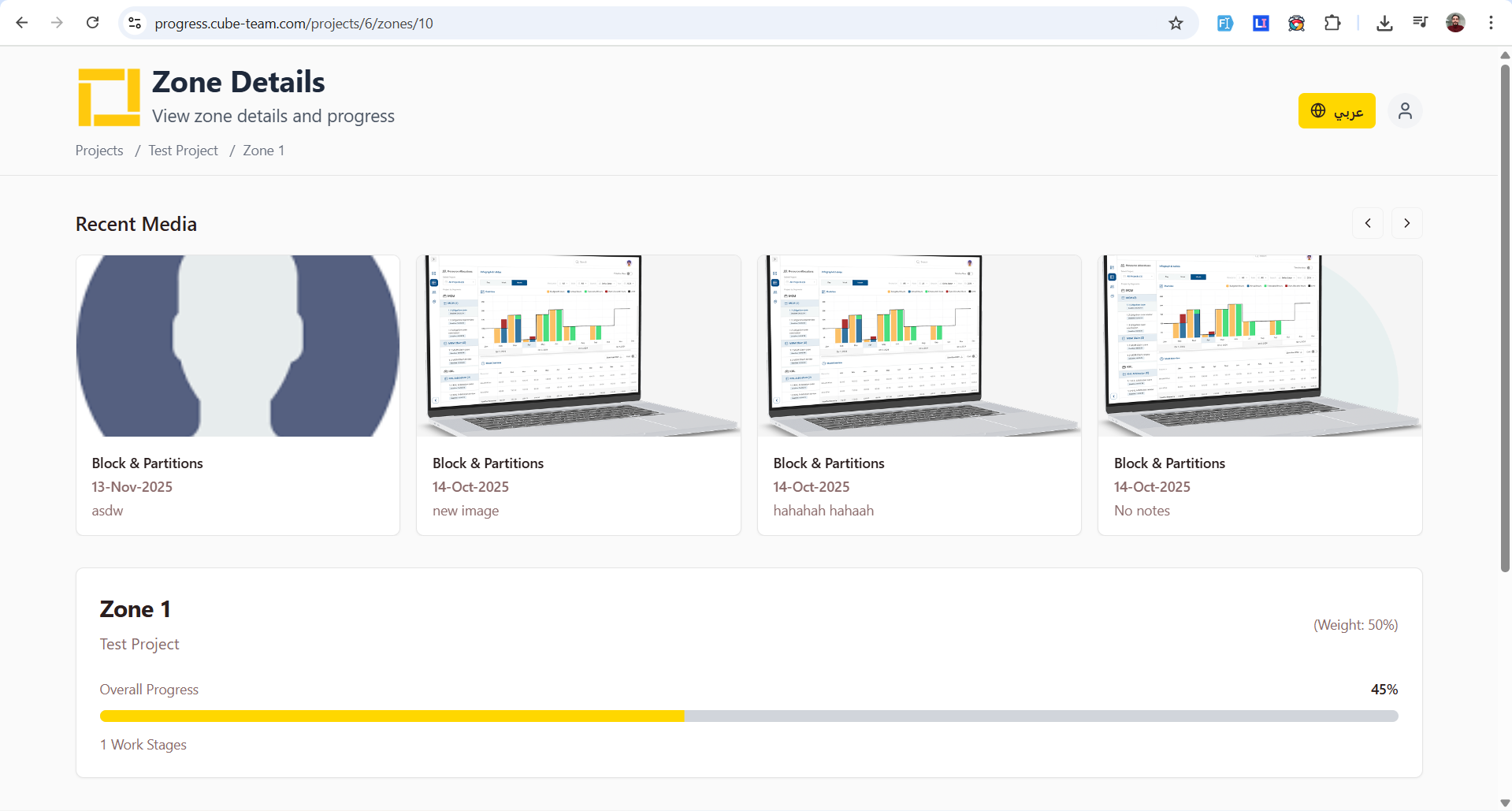
Task: Open the media control icon in toolbar
Action: (1420, 24)
